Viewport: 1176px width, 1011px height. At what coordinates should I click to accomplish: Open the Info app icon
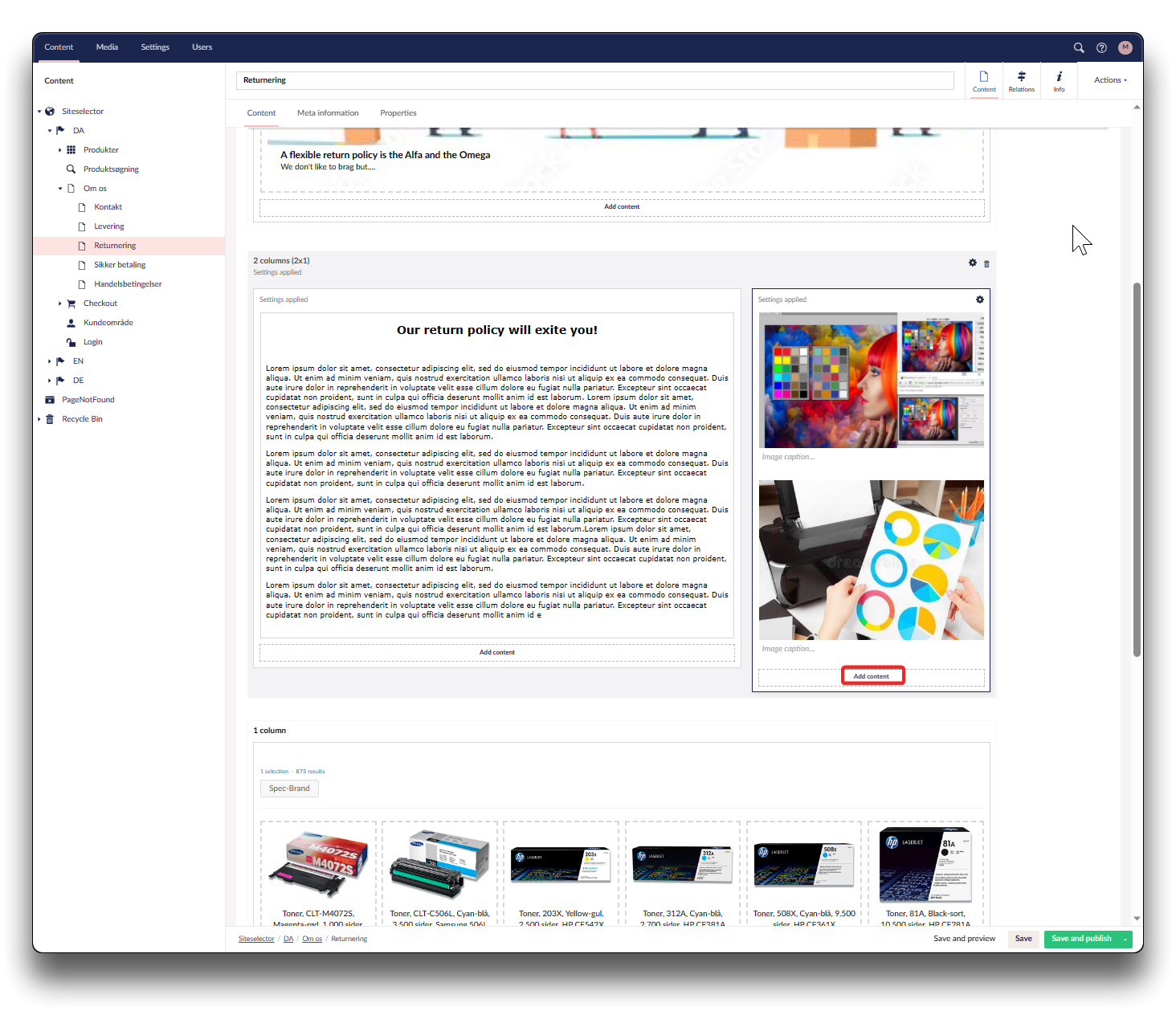[1059, 80]
